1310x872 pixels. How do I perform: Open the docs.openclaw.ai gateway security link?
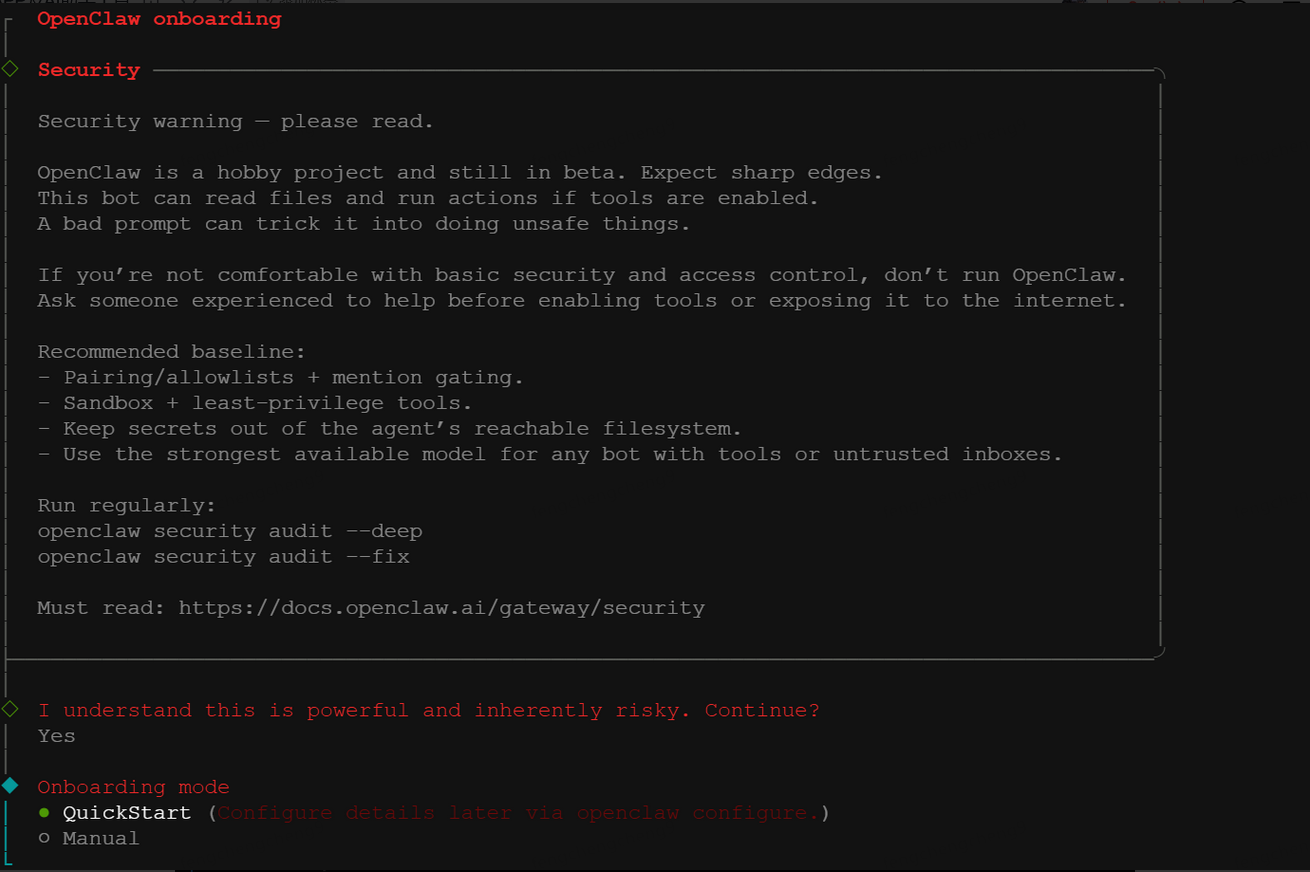441,608
